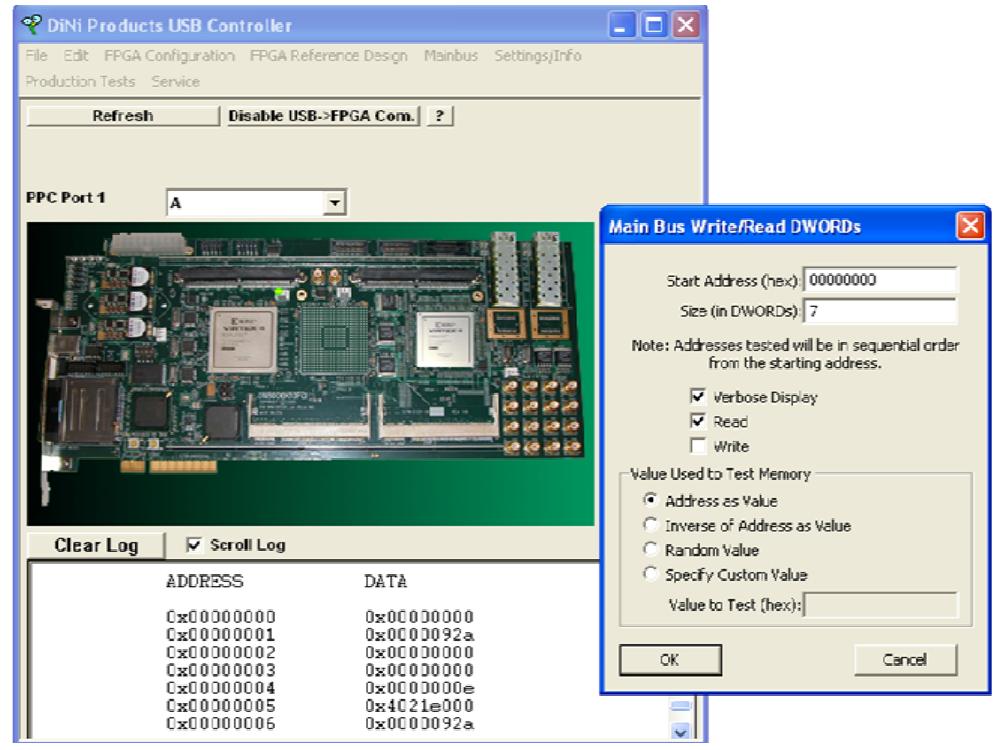Click log address 0x00000005
Screen dimensions: 1005x750
(x=221, y=706)
